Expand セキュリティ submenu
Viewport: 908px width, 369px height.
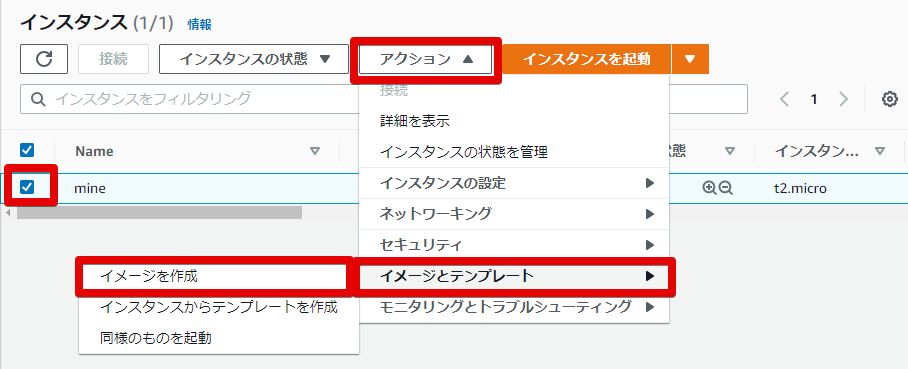(x=514, y=244)
